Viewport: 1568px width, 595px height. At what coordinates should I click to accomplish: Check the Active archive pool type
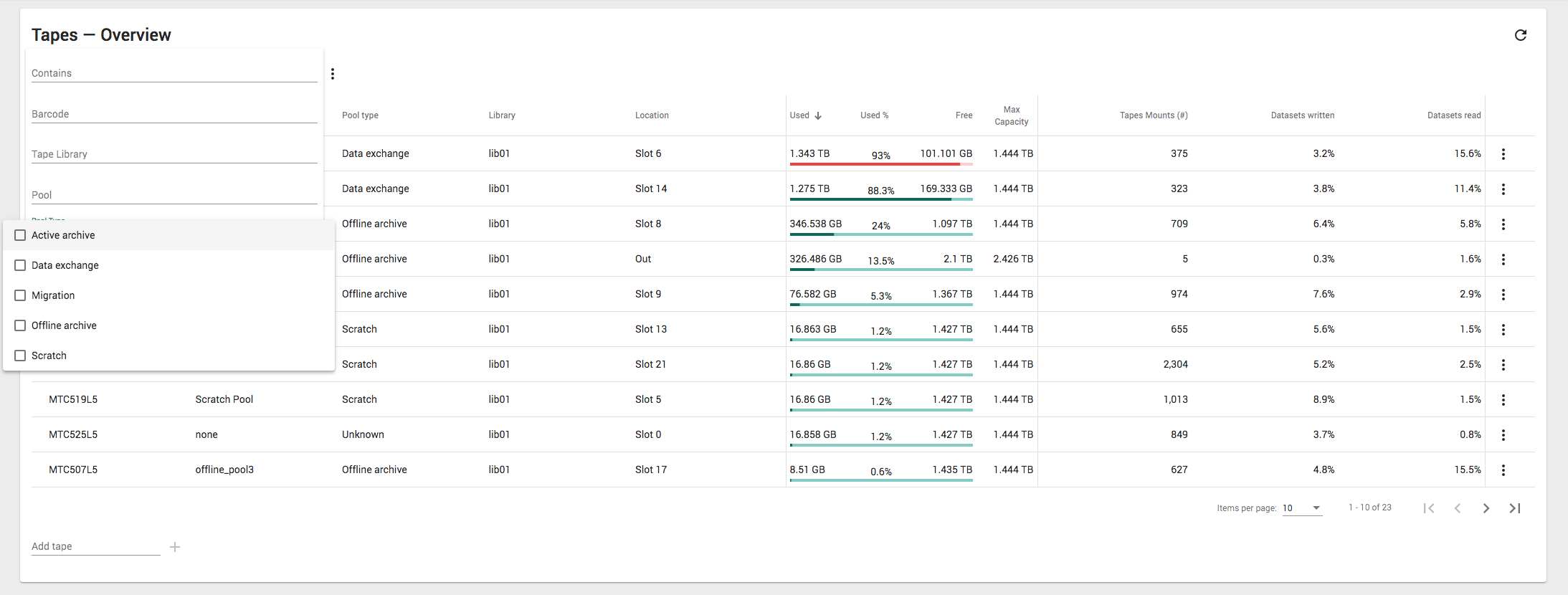(x=21, y=235)
